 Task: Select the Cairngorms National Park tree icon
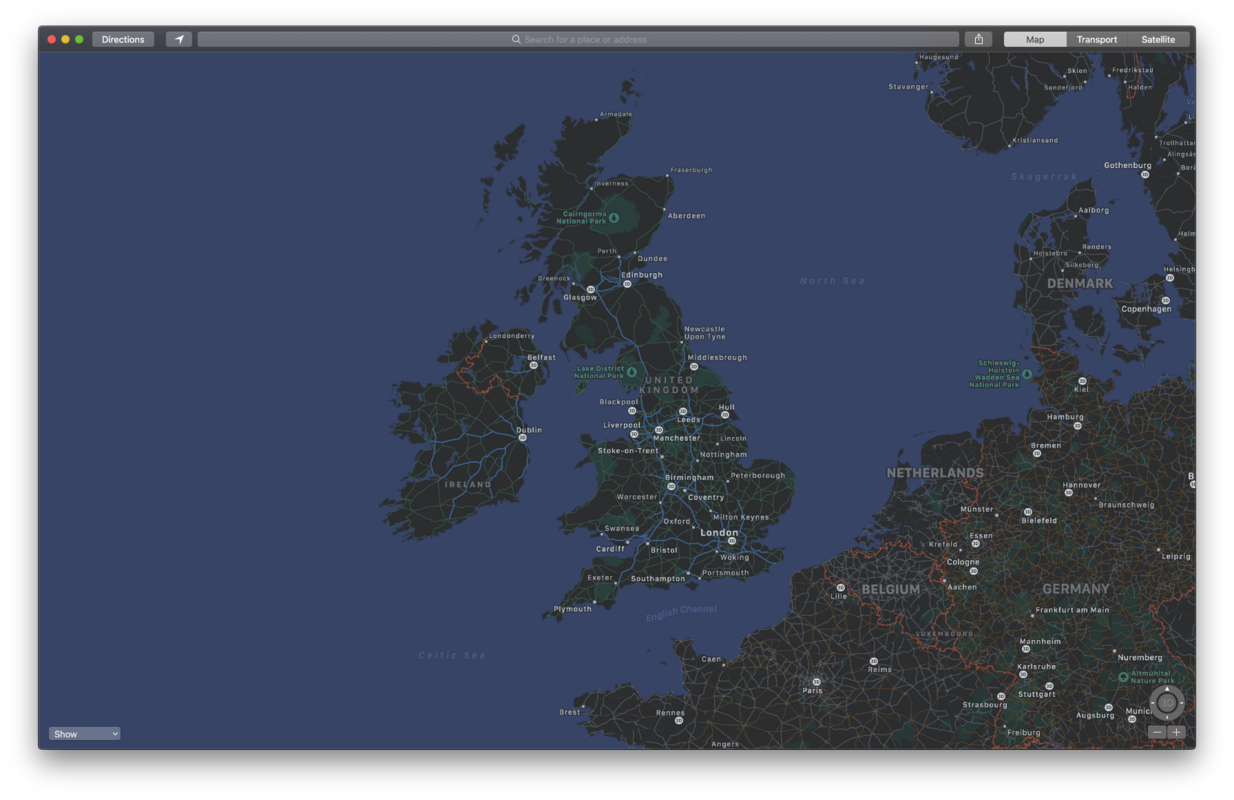(614, 217)
